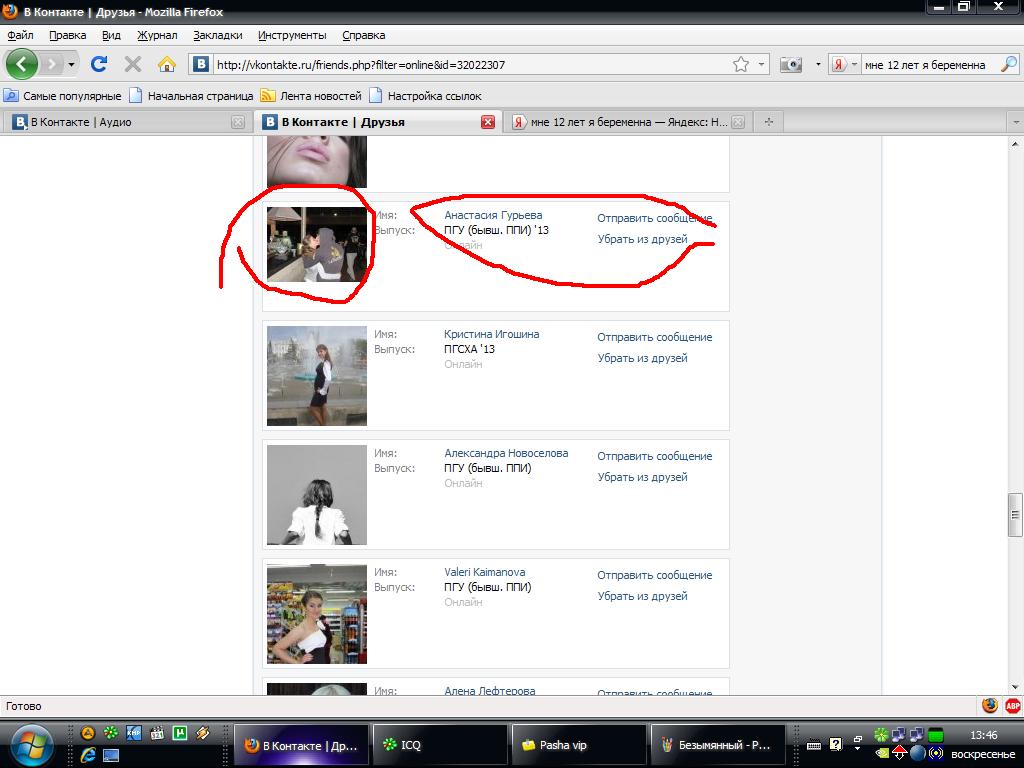Open the dropdown next to the camera icon
Image resolution: width=1024 pixels, height=768 pixels.
click(818, 64)
